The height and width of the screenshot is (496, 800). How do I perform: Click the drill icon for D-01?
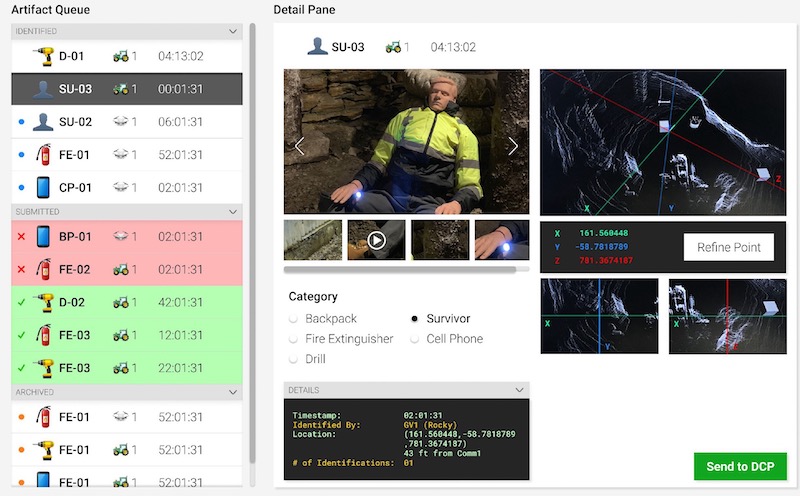click(43, 56)
